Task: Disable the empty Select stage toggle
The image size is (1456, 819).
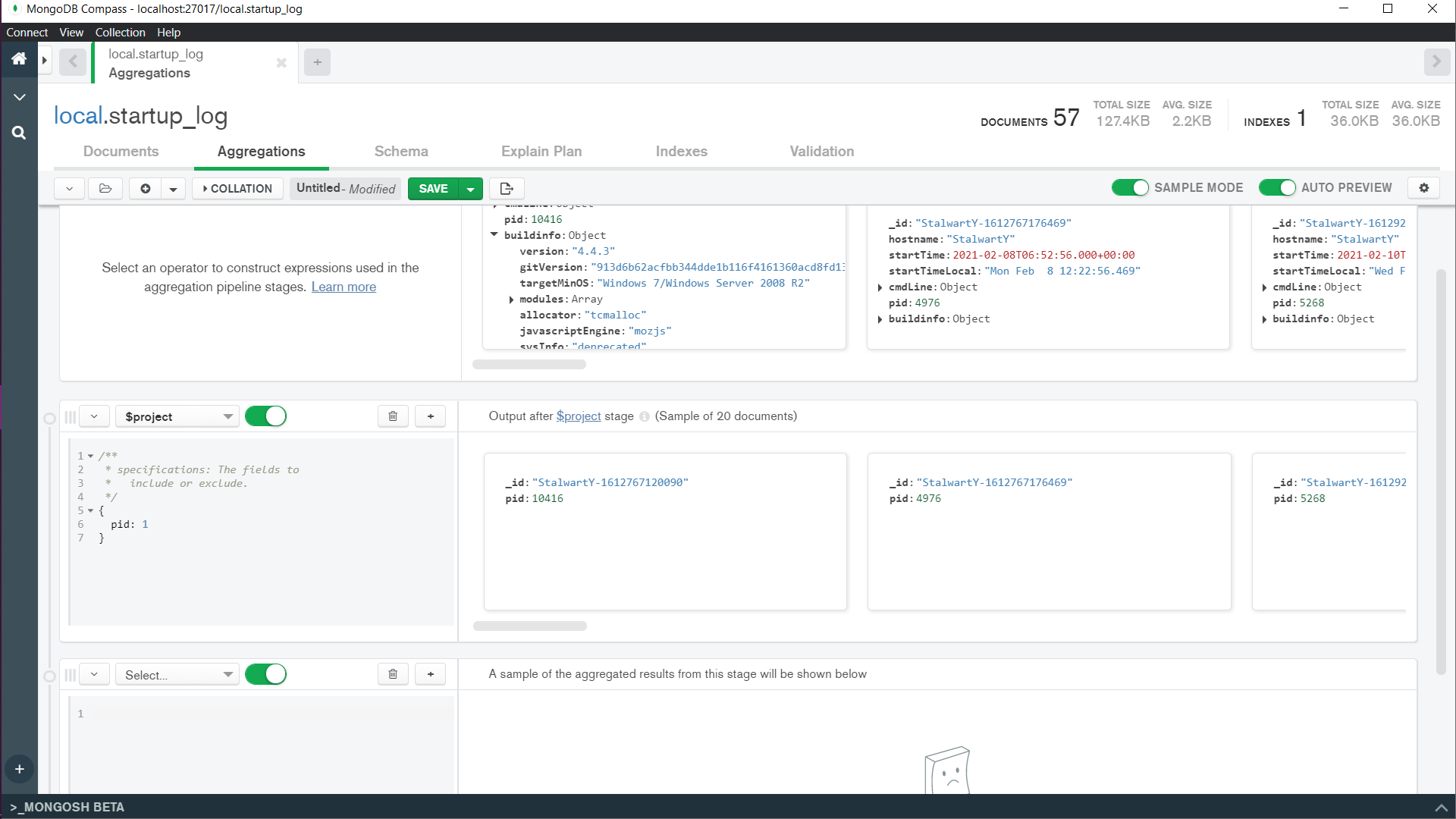Action: click(x=265, y=674)
